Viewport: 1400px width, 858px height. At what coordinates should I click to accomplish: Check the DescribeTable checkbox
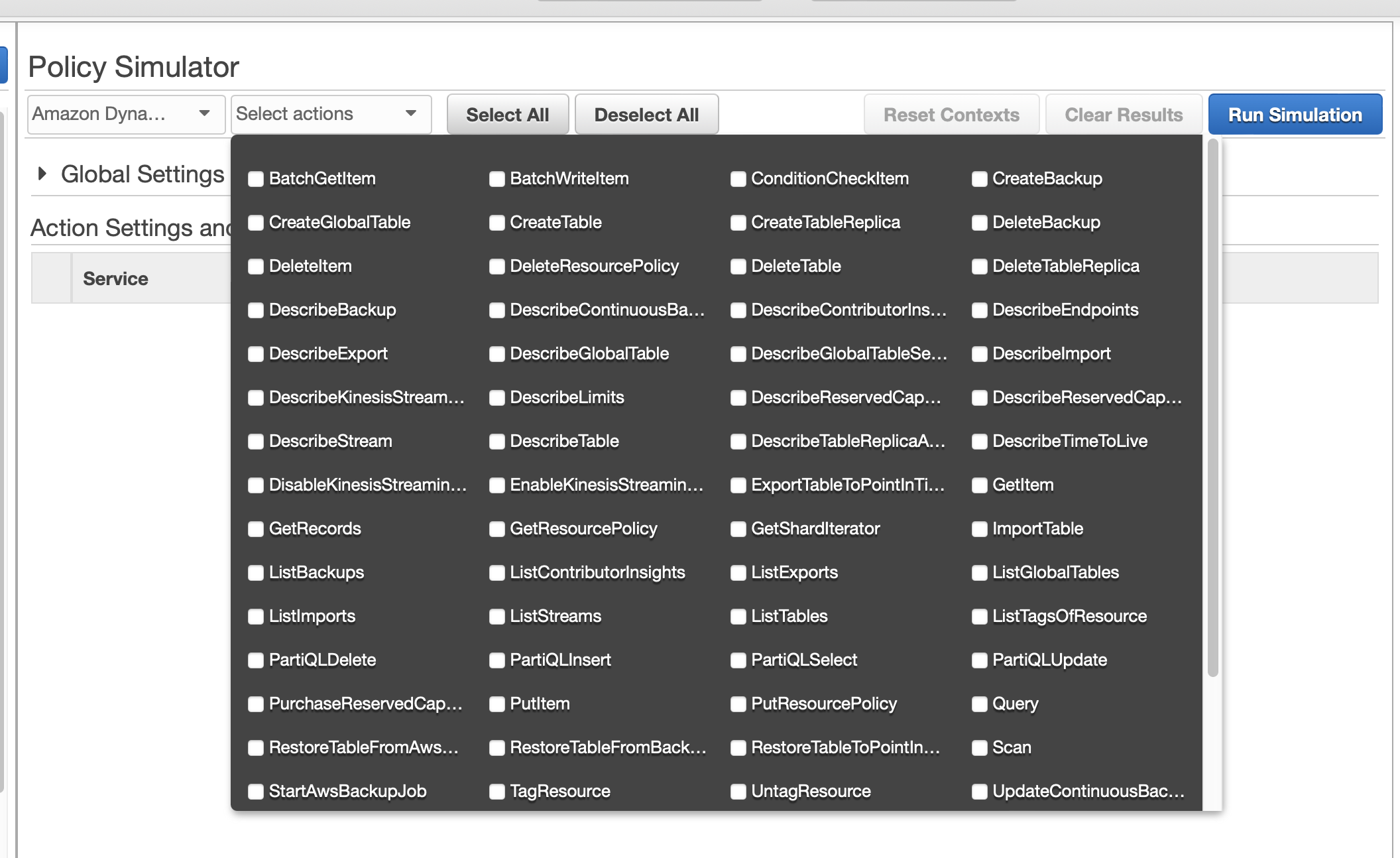[497, 442]
